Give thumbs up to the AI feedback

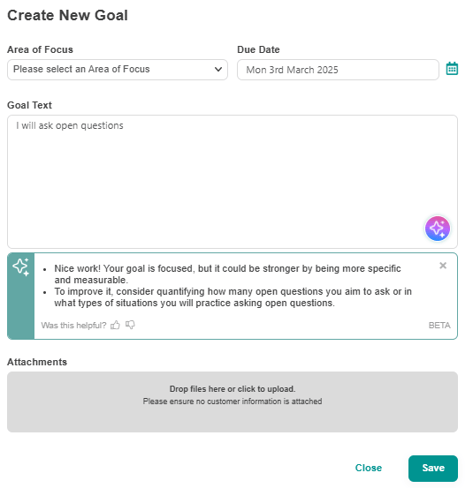[x=115, y=325]
